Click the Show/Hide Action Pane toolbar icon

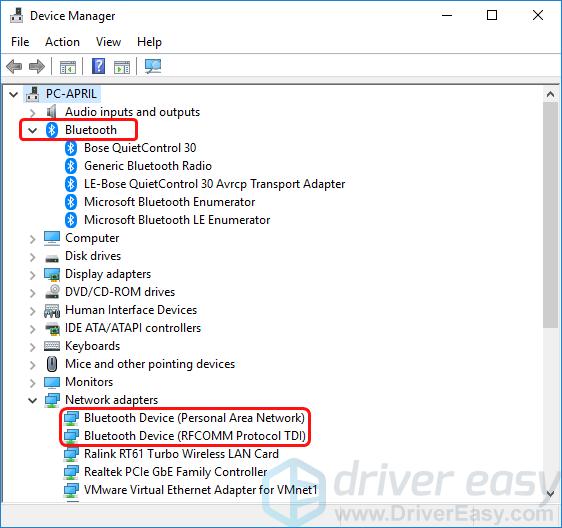point(122,67)
